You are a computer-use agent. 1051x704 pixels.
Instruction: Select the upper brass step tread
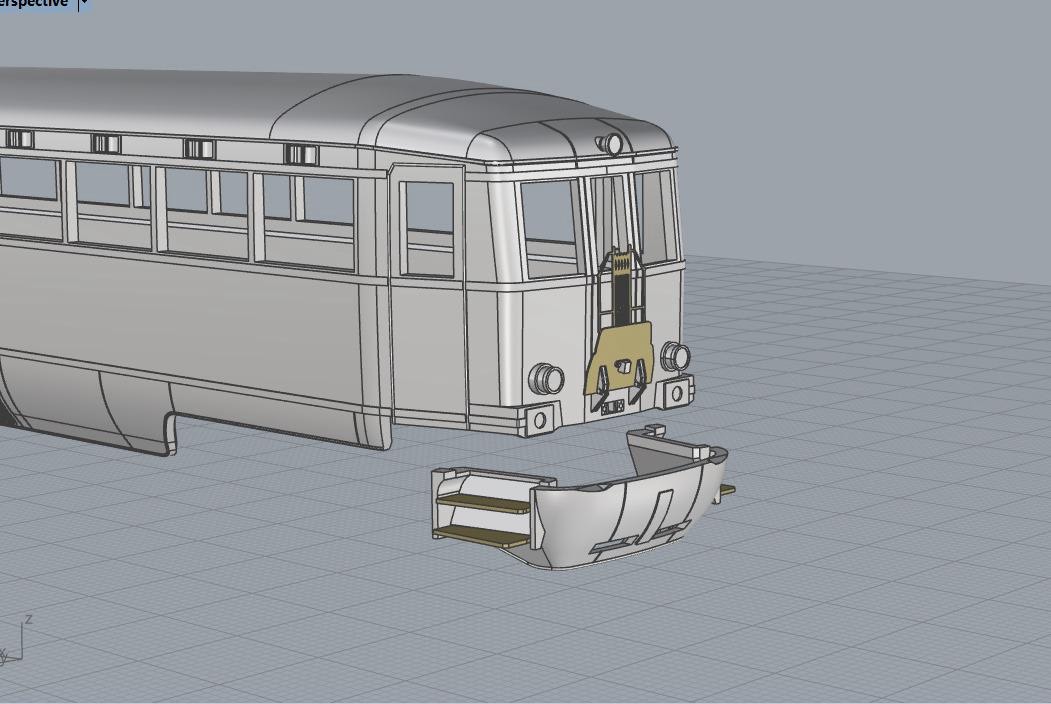(484, 502)
